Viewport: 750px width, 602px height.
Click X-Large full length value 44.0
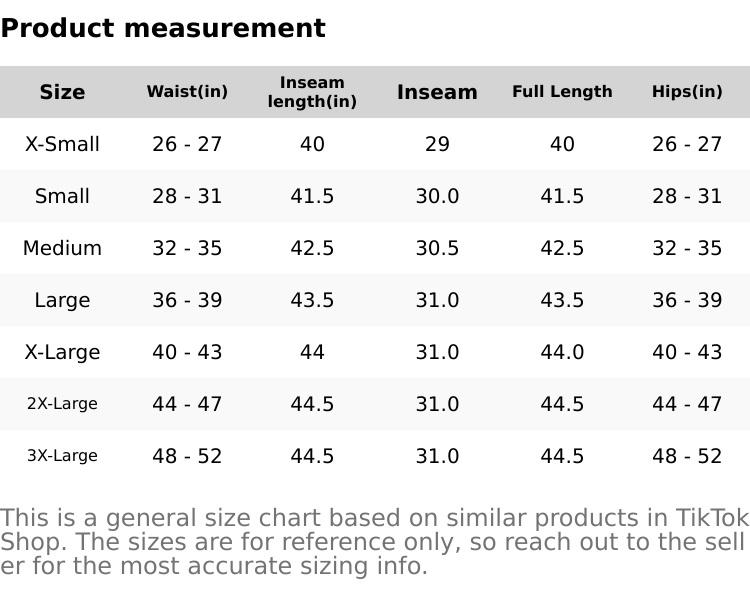[562, 352]
